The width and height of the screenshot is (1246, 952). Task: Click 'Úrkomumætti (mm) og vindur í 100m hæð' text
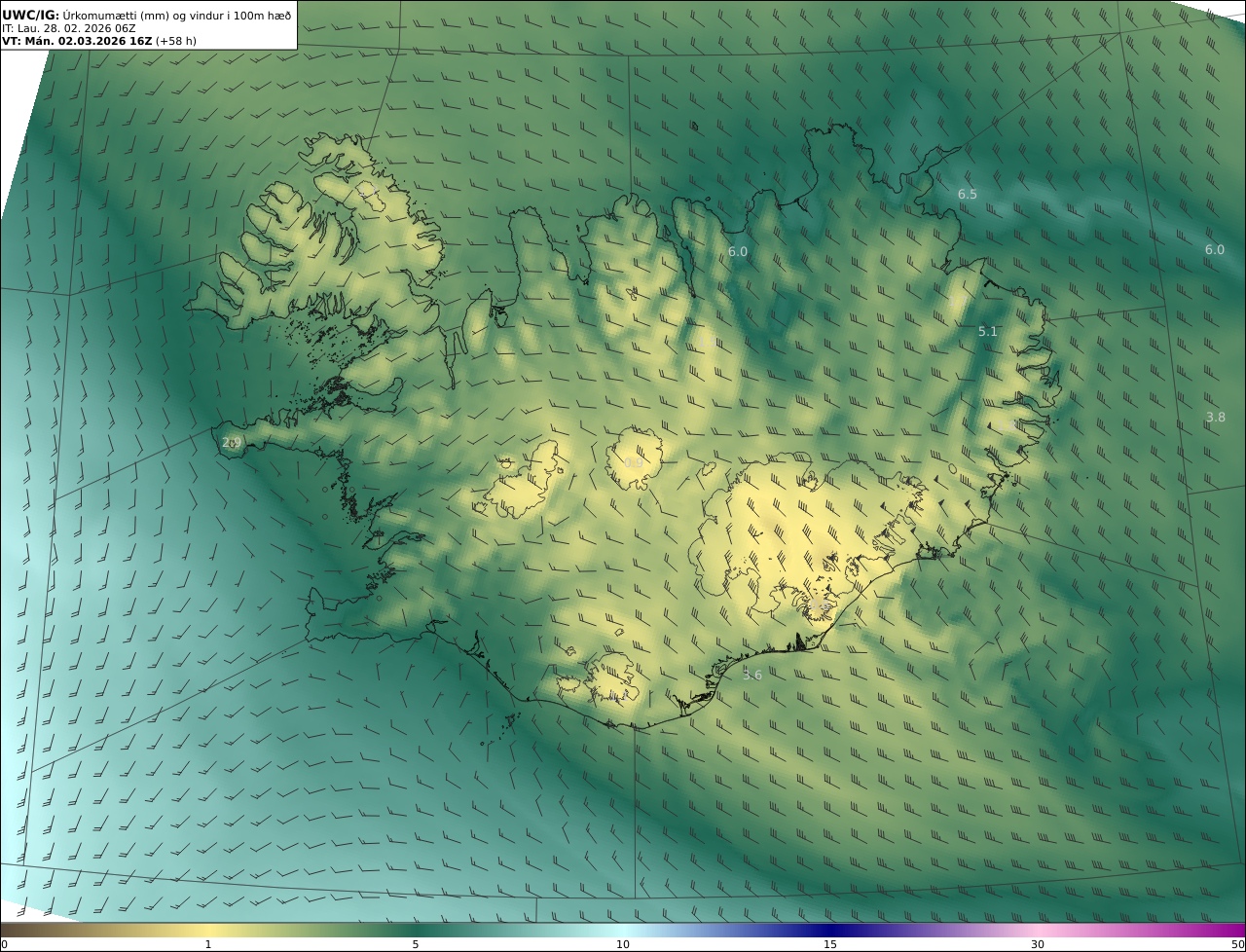pyautogui.click(x=177, y=16)
